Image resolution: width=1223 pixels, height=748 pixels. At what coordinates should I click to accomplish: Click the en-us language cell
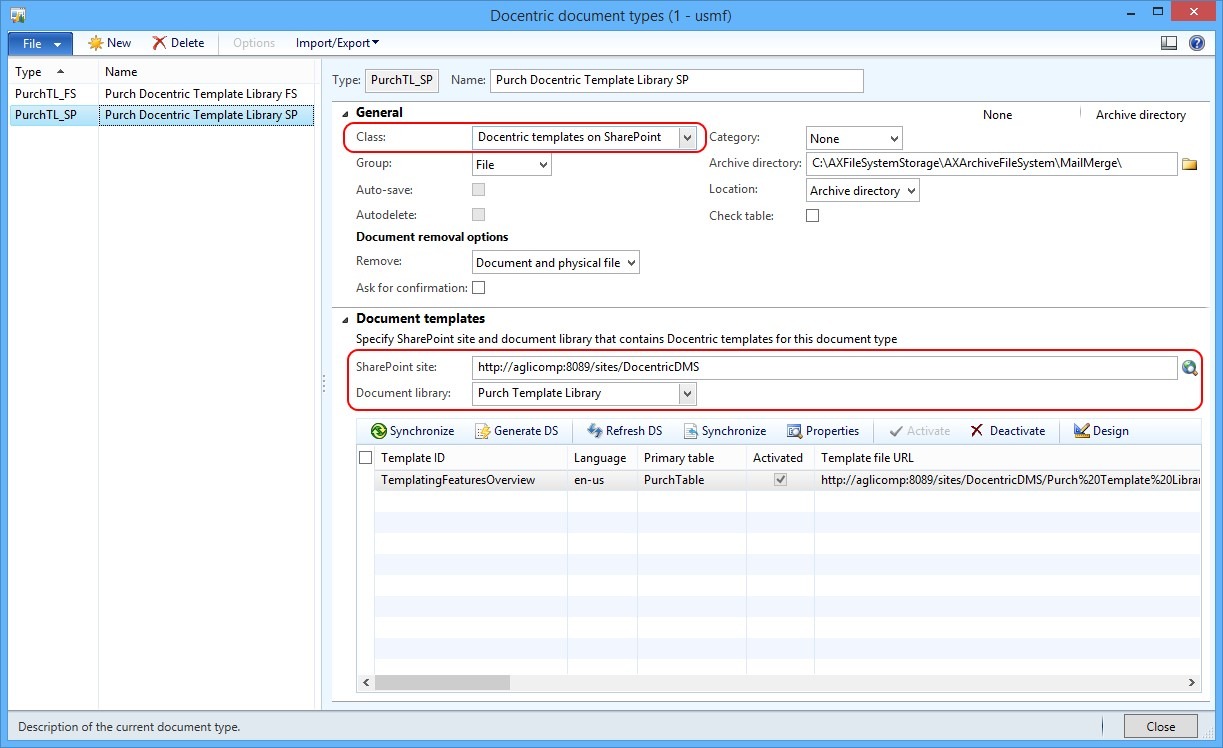602,480
